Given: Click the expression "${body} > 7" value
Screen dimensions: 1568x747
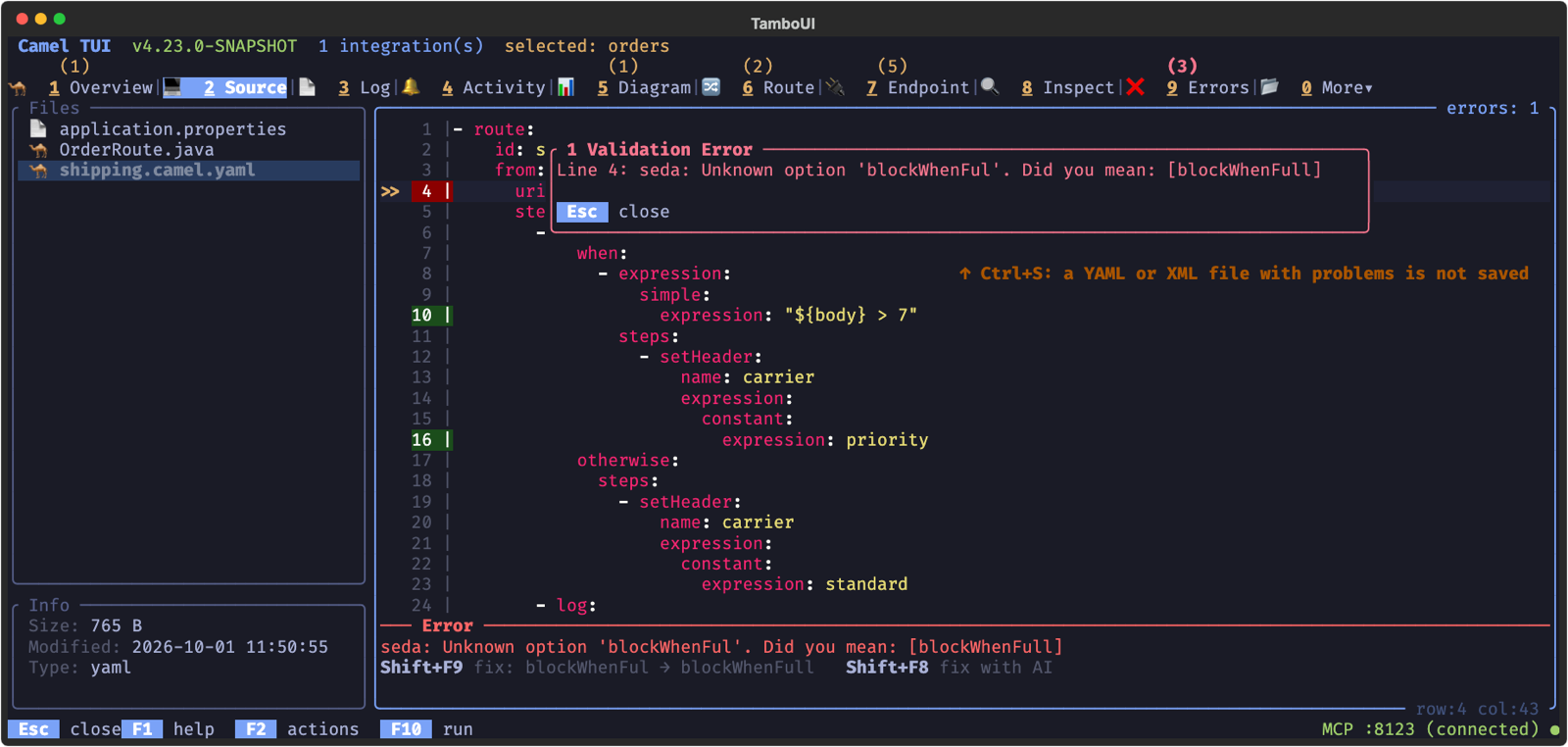Looking at the screenshot, I should click(x=851, y=315).
